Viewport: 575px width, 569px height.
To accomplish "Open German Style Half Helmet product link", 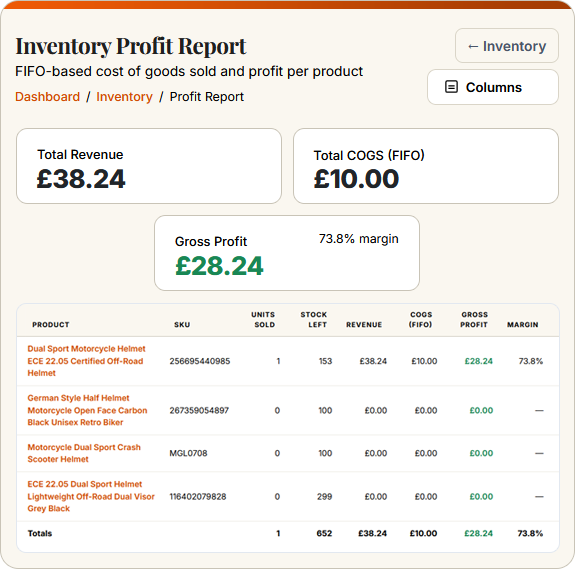I will [87, 410].
